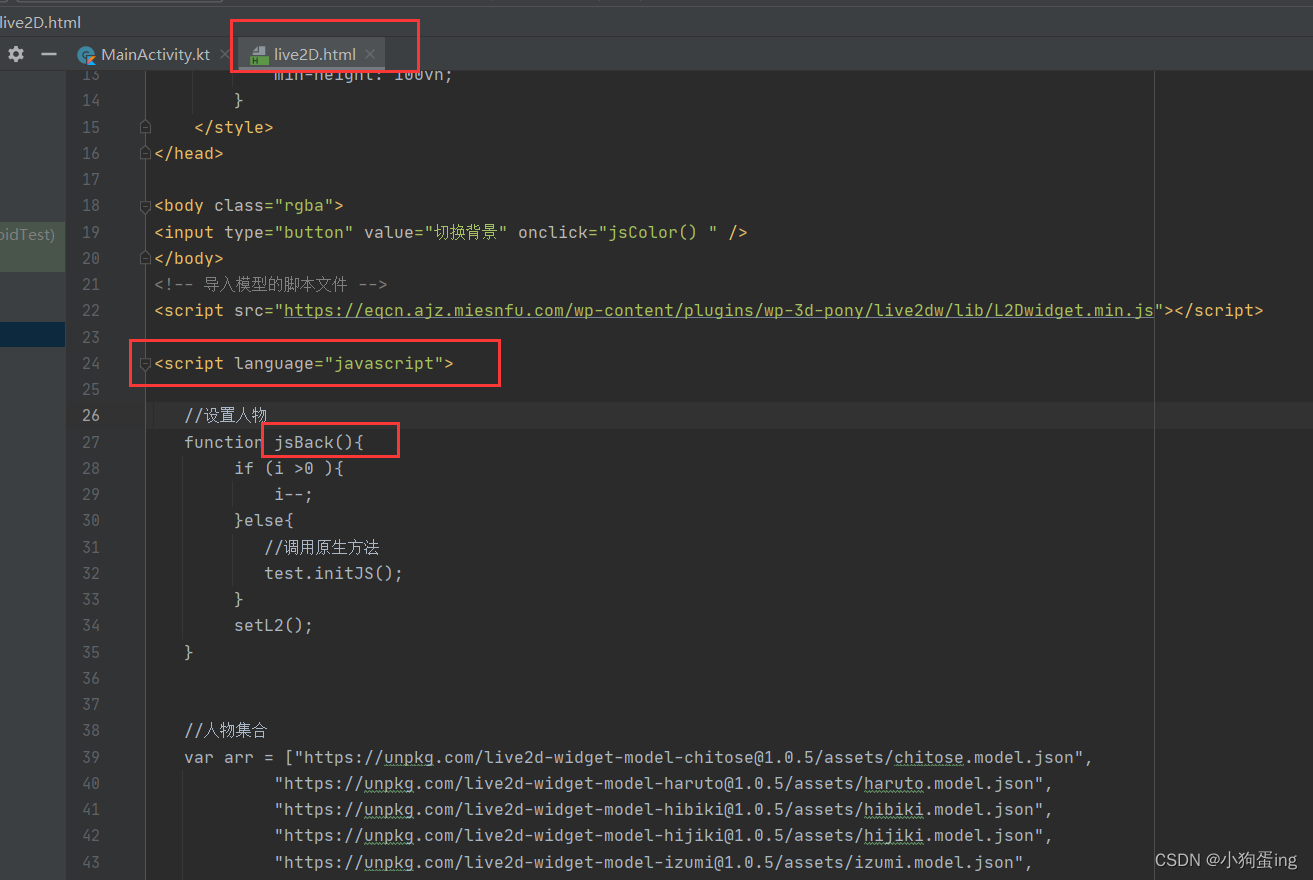This screenshot has height=880, width=1313.
Task: Click the min-height: 100vh; CSS line
Action: (364, 76)
